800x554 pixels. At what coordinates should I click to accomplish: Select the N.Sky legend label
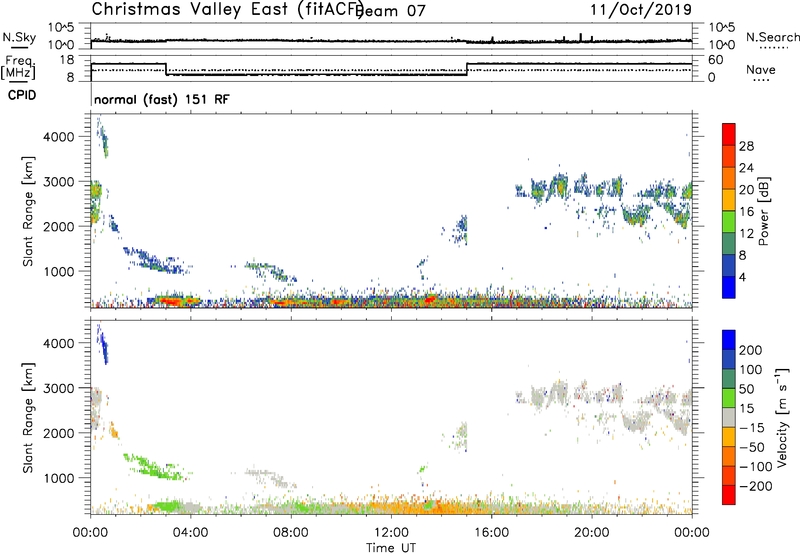(x=19, y=37)
